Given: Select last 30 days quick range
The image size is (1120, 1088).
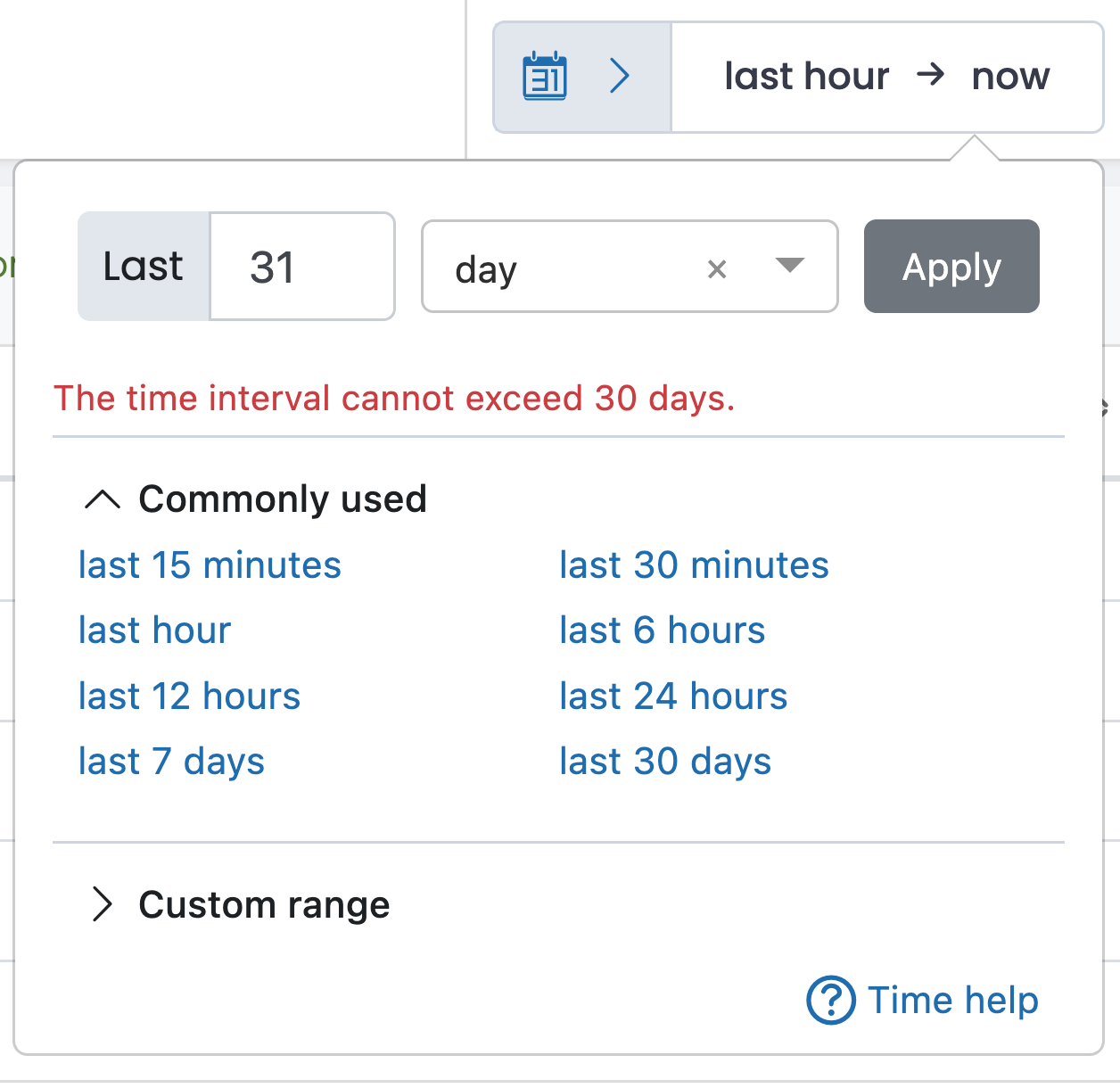Looking at the screenshot, I should (x=665, y=761).
